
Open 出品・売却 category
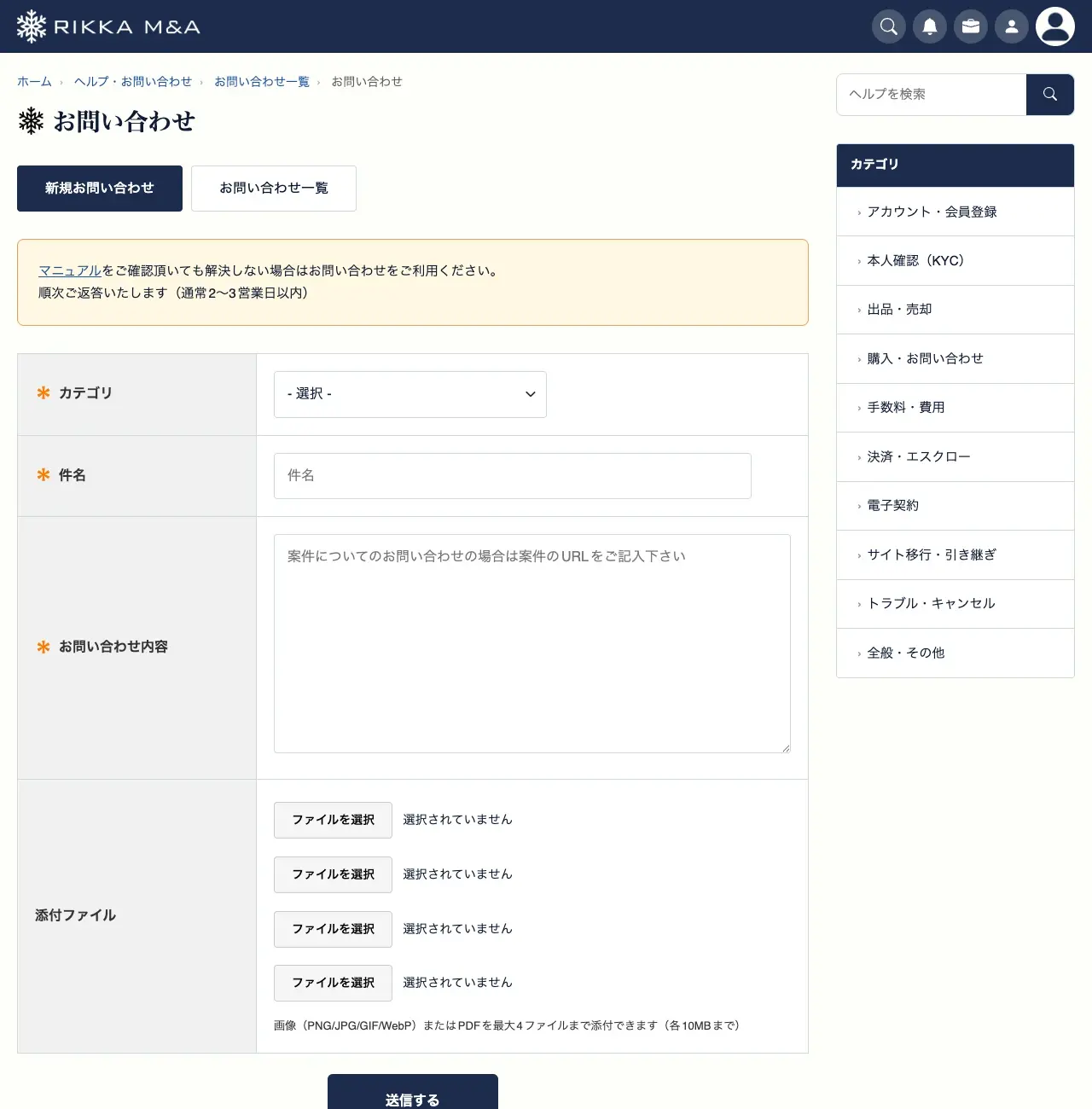[955, 310]
